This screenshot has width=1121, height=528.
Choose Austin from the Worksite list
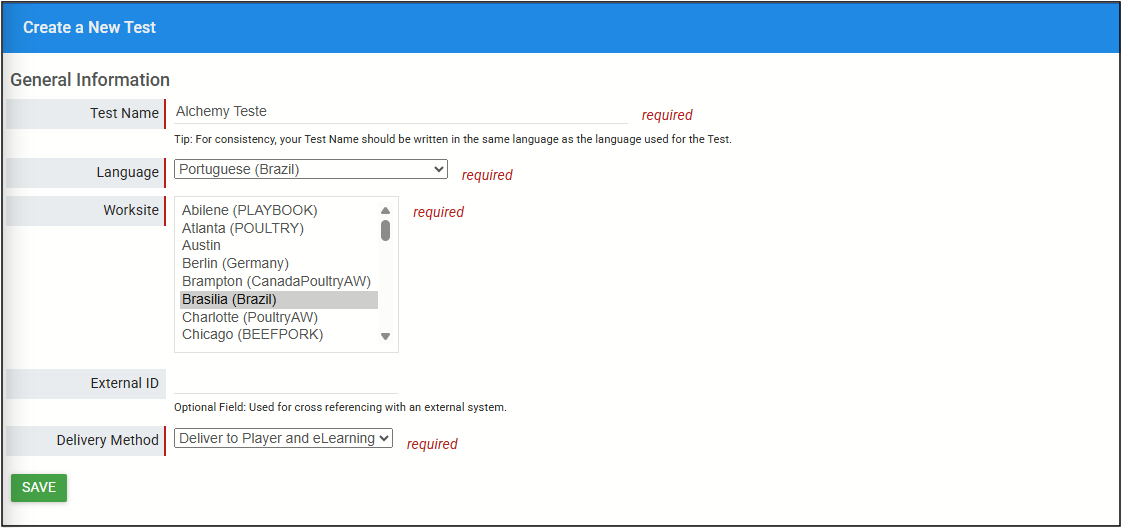click(x=202, y=245)
